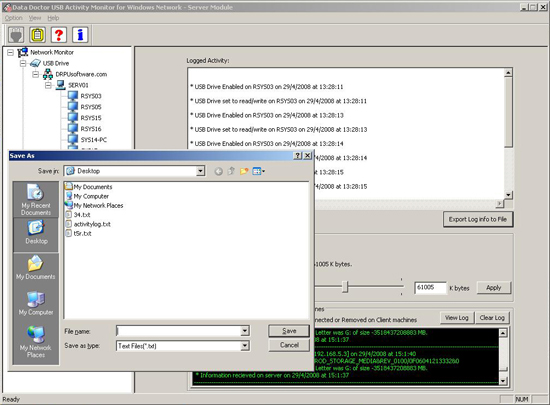Click the green log scrollbar down arrow
This screenshot has height=405, width=550.
[x=503, y=381]
